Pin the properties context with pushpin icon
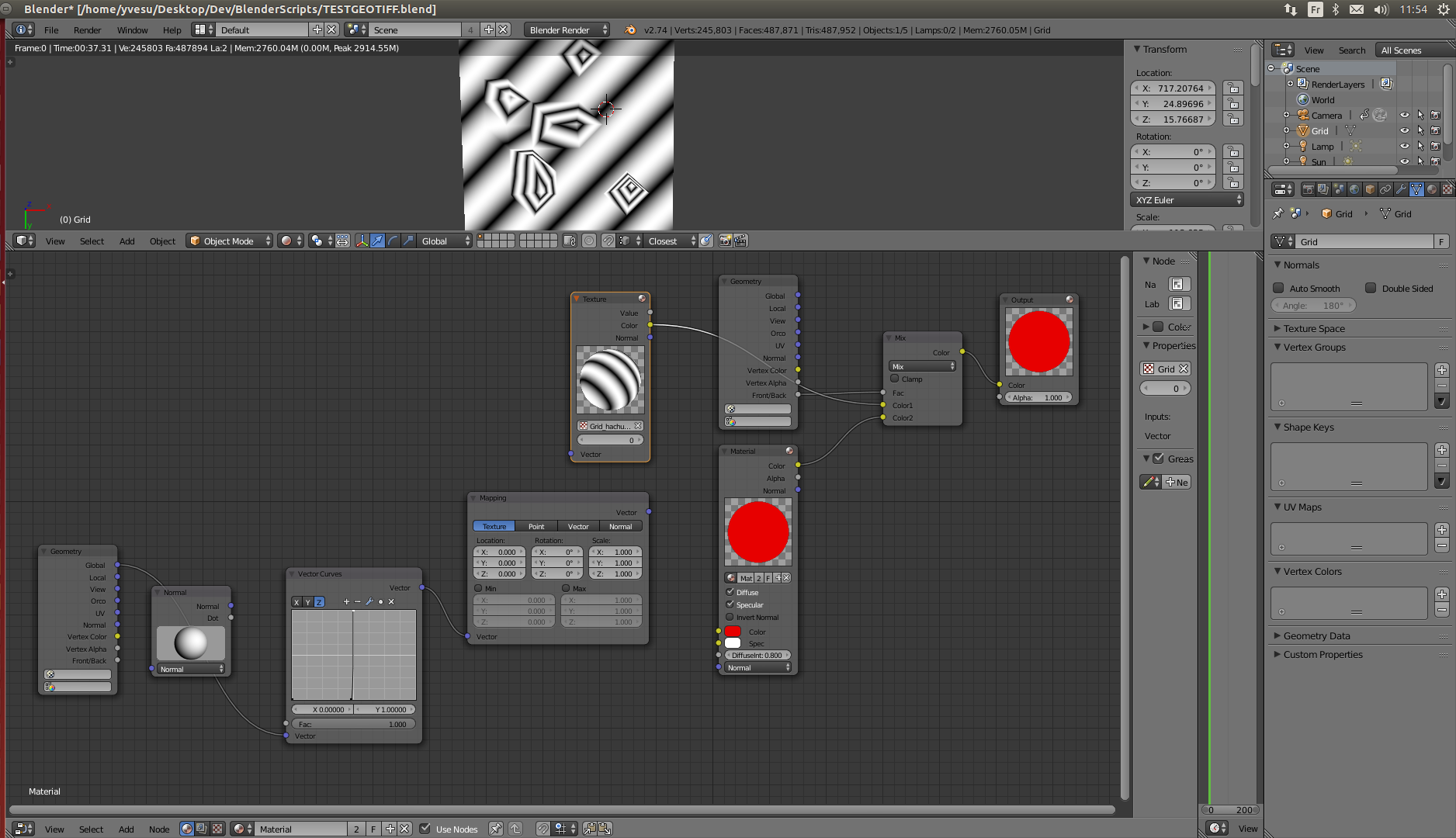 tap(1278, 213)
